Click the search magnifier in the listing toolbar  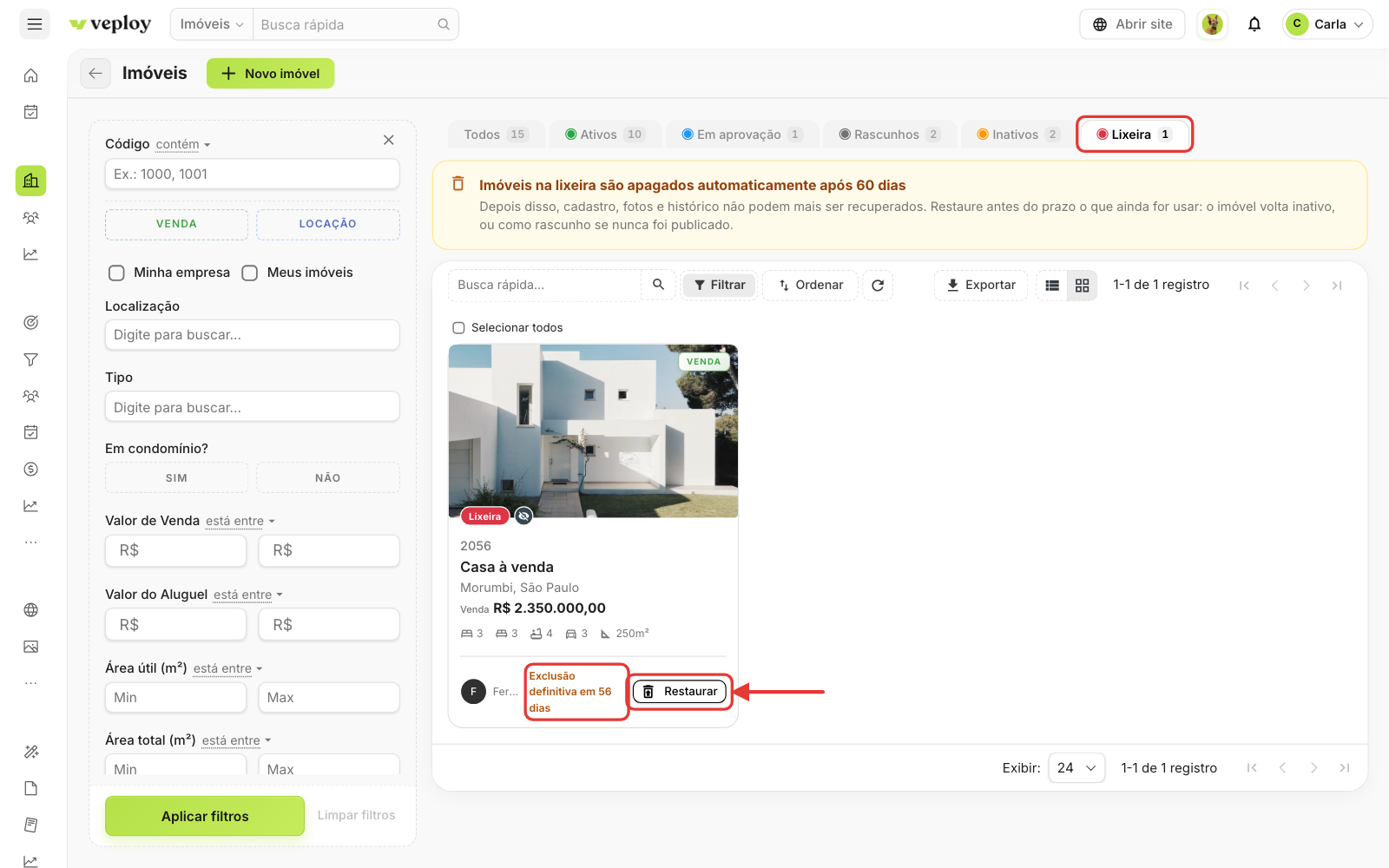coord(658,285)
